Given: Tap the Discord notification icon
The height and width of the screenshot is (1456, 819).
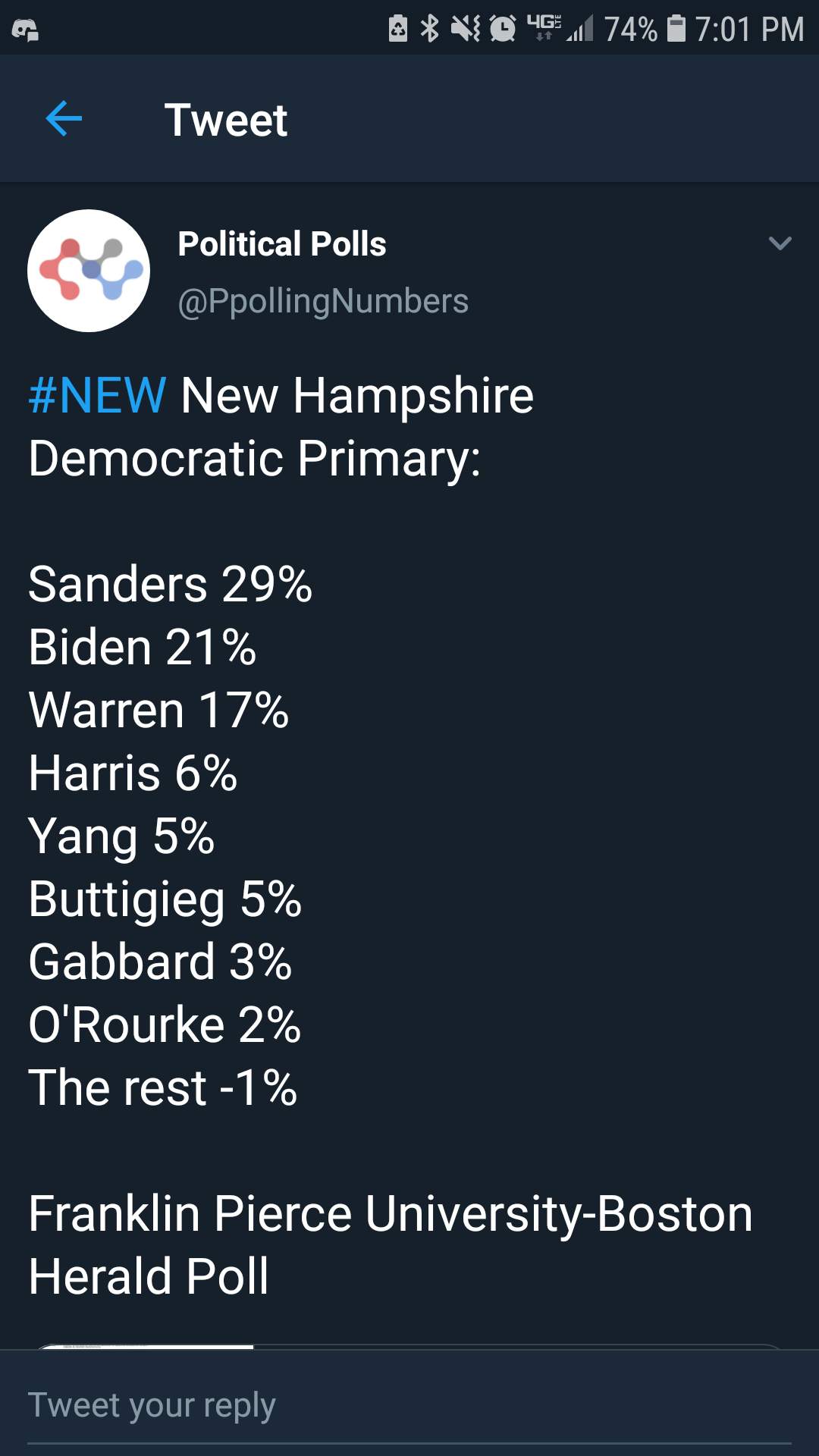Looking at the screenshot, I should [25, 30].
